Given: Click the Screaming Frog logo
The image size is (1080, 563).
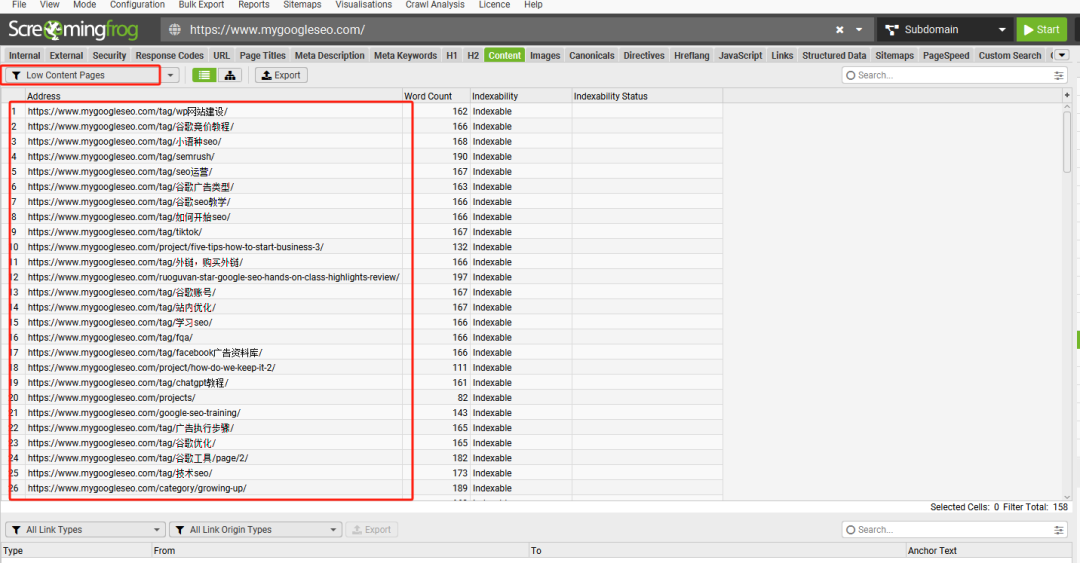Looking at the screenshot, I should click(x=73, y=30).
